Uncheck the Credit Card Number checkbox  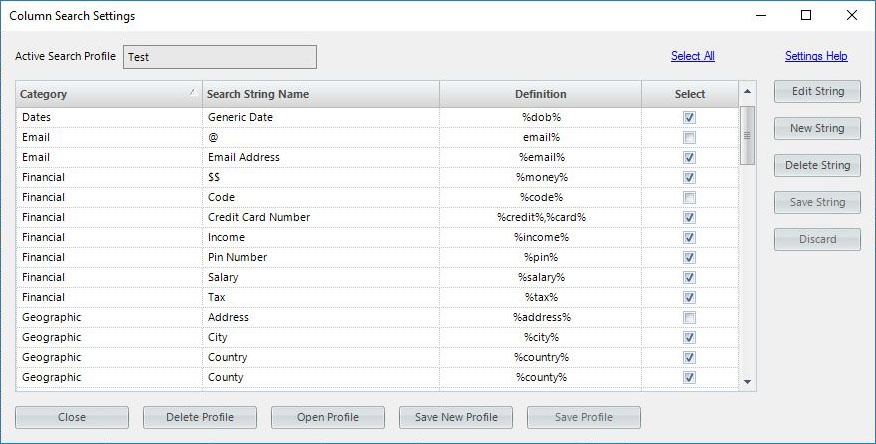click(x=690, y=217)
